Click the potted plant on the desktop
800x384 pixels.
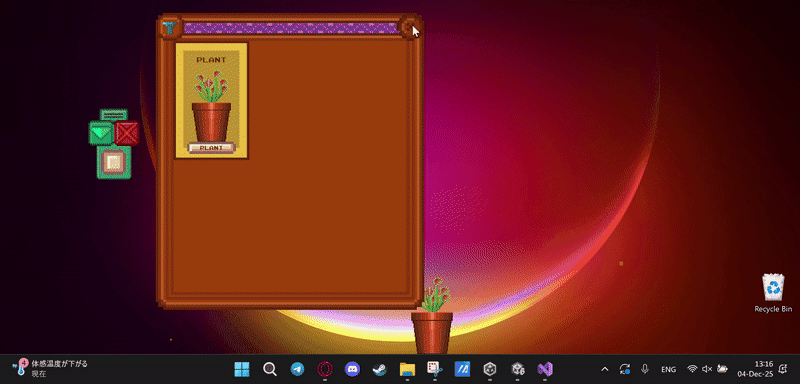[x=433, y=316]
